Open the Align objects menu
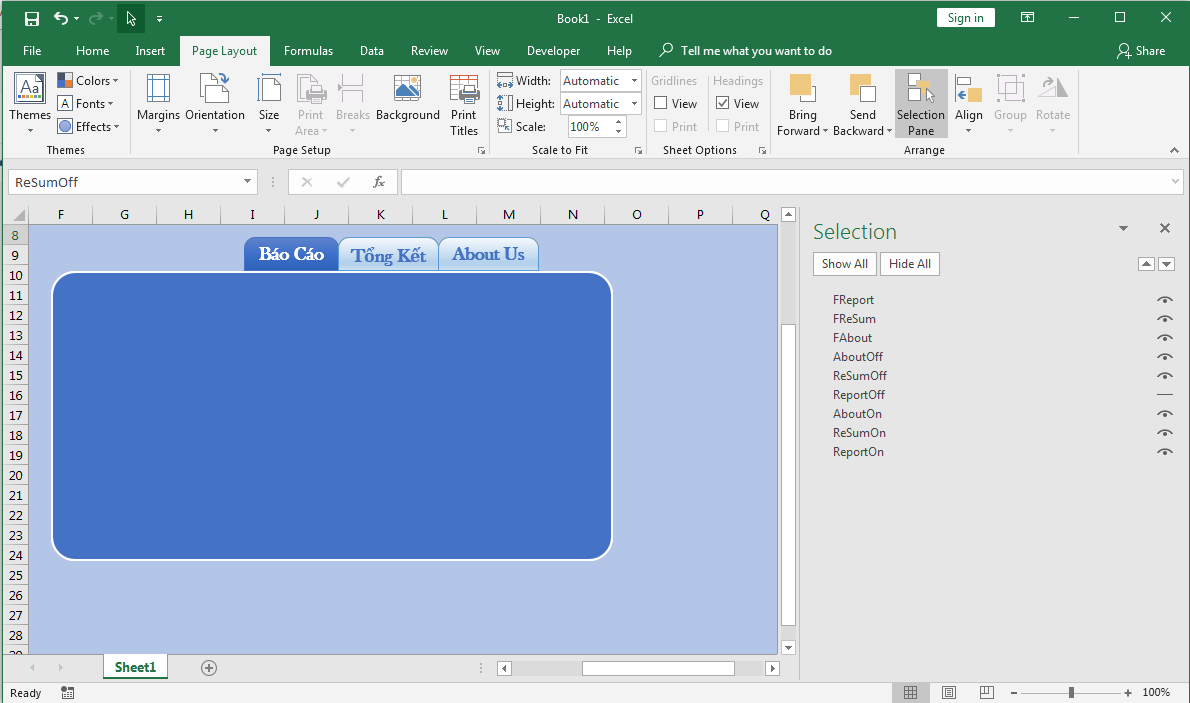The width and height of the screenshot is (1190, 703). pos(968,104)
